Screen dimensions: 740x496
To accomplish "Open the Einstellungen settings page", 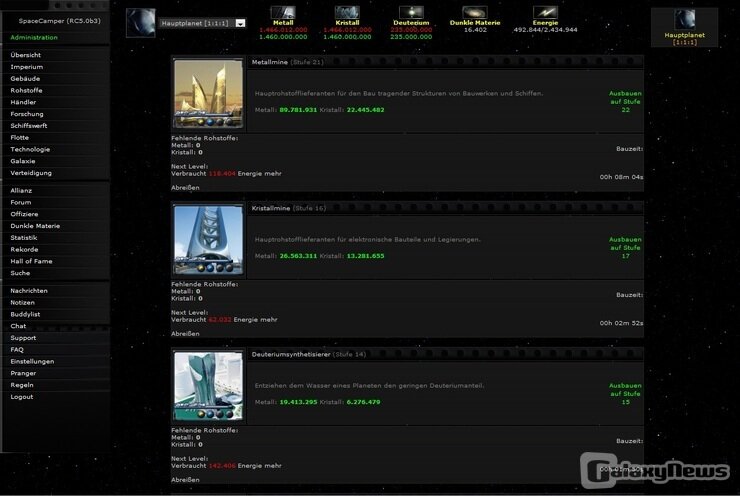I will click(x=32, y=362).
